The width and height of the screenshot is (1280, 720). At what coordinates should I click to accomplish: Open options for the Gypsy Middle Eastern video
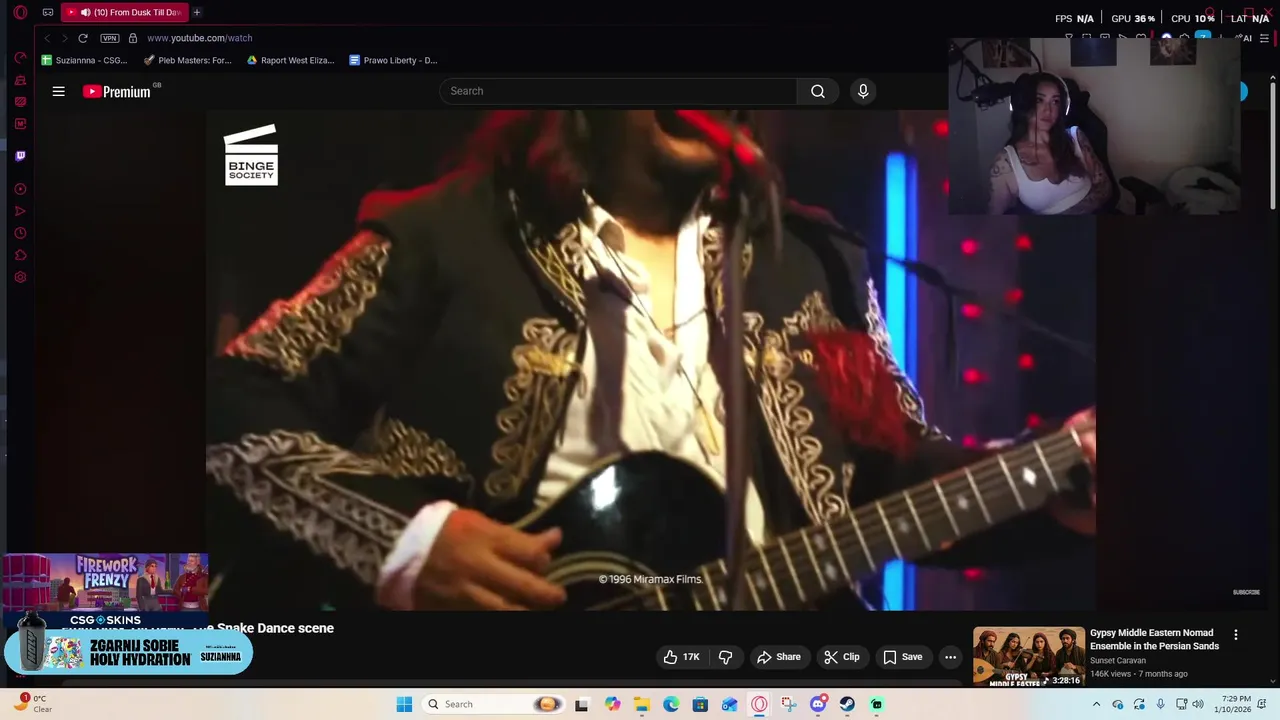click(1236, 635)
